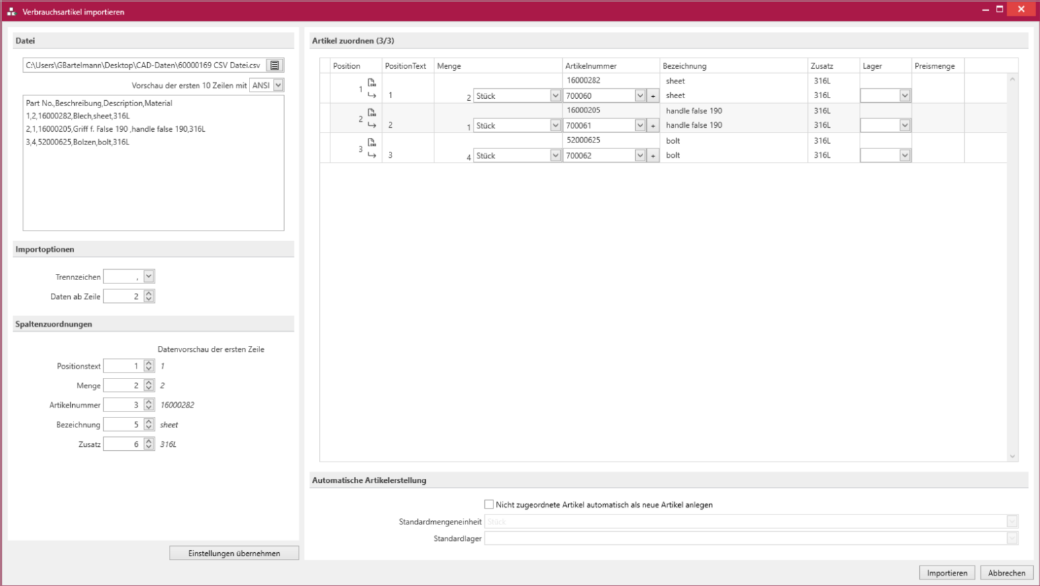
Task: Open the file browse icon next to CSV path
Action: point(275,65)
